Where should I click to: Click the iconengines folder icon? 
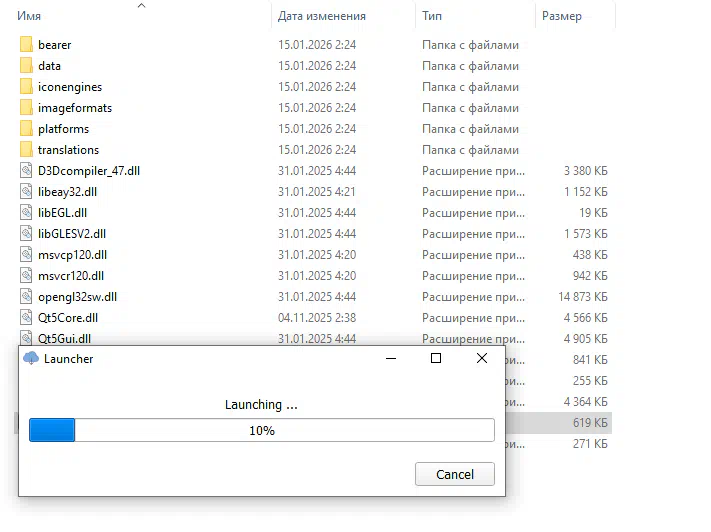[x=26, y=87]
